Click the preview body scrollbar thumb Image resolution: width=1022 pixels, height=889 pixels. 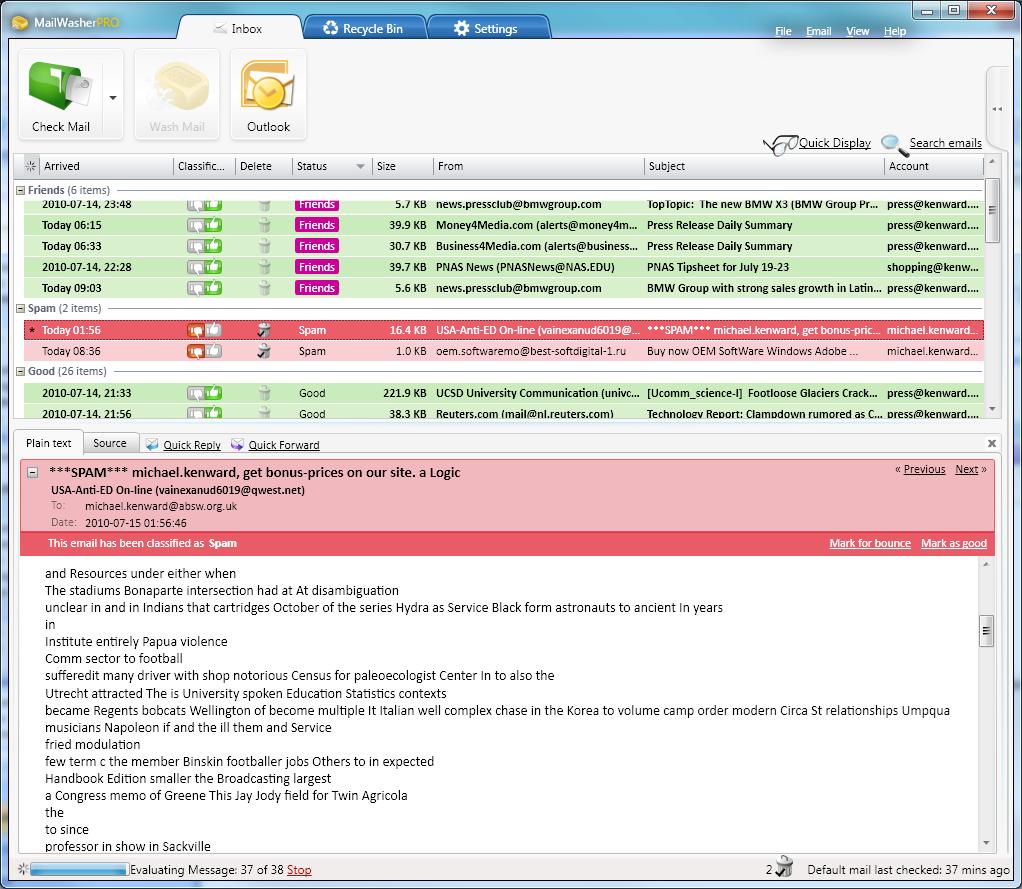click(x=986, y=630)
